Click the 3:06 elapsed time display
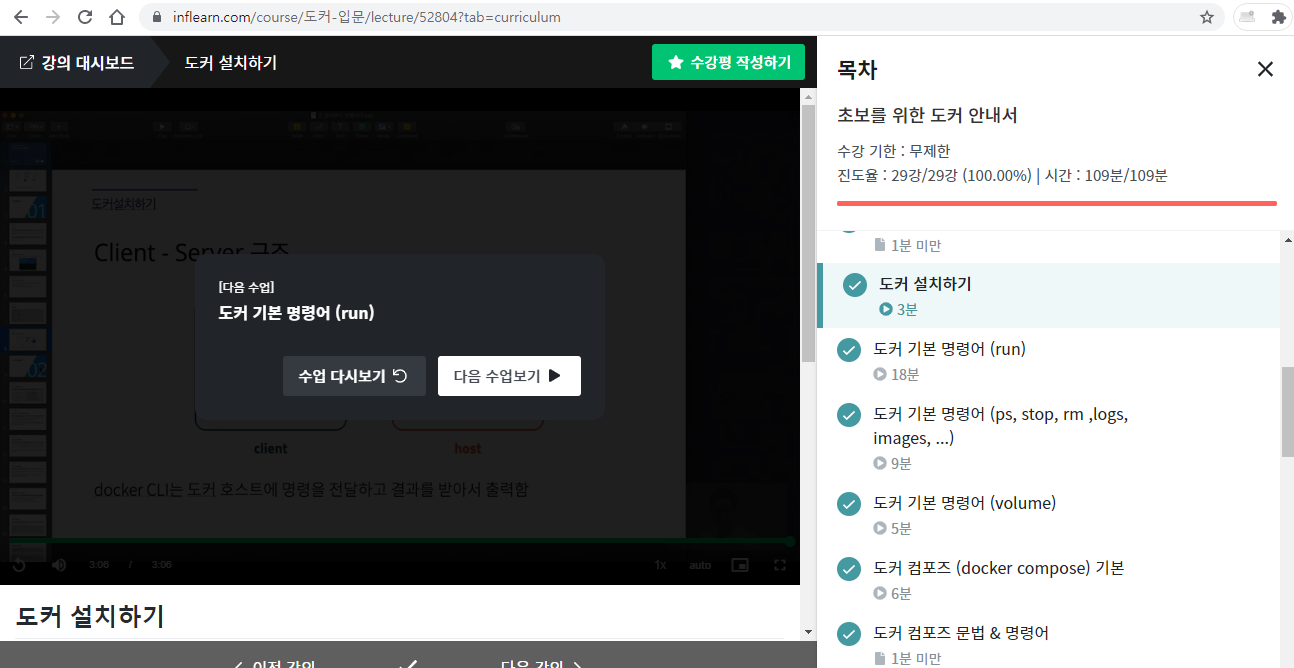 (x=98, y=565)
